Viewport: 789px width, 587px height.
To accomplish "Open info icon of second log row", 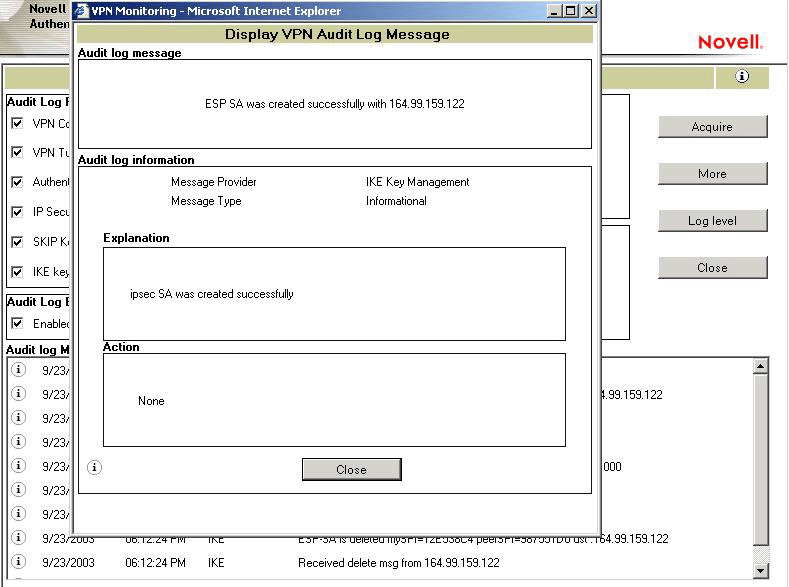I will [x=19, y=393].
